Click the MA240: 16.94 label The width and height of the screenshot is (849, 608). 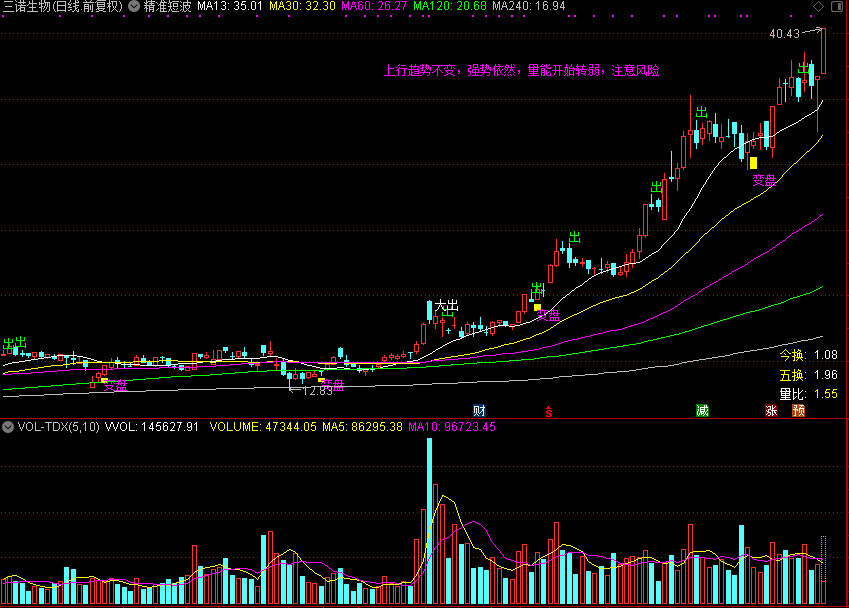point(528,6)
